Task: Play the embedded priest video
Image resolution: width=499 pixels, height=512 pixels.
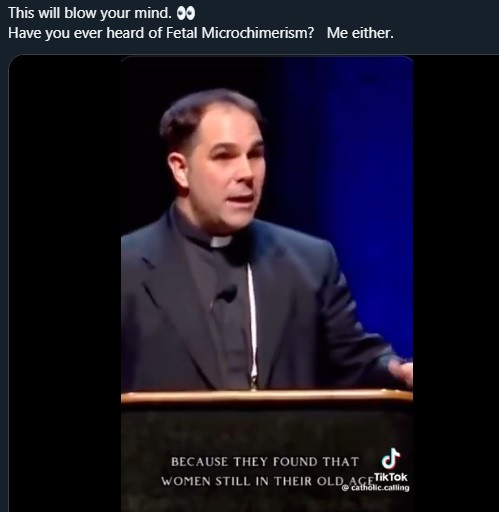Action: [x=267, y=283]
